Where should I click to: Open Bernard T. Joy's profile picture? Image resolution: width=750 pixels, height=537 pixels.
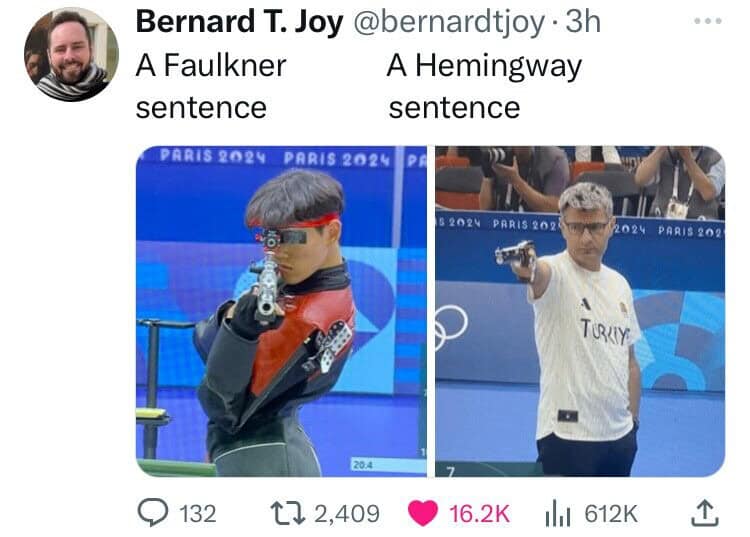tap(71, 54)
